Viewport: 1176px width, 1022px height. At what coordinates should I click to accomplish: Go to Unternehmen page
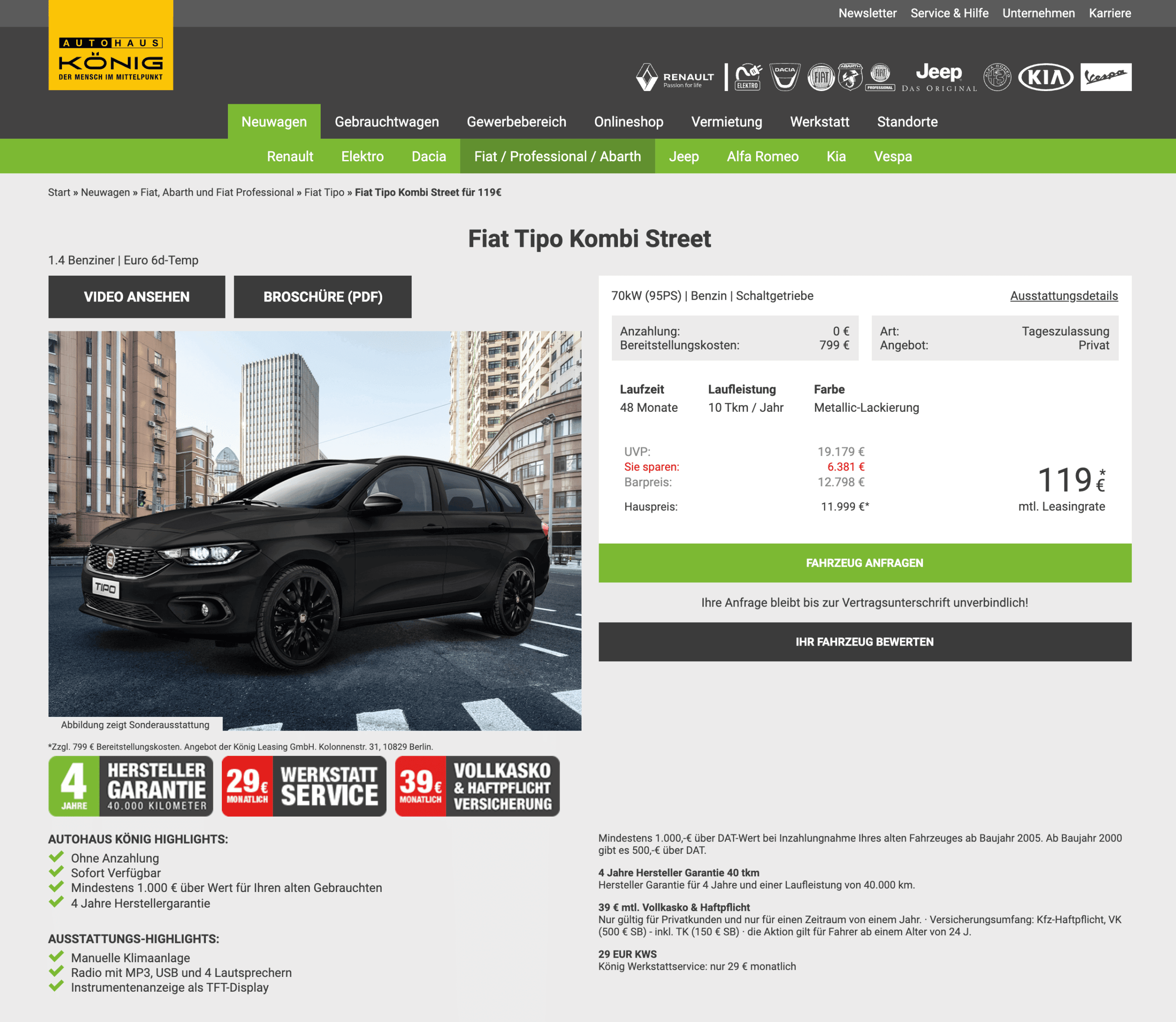tap(1039, 13)
